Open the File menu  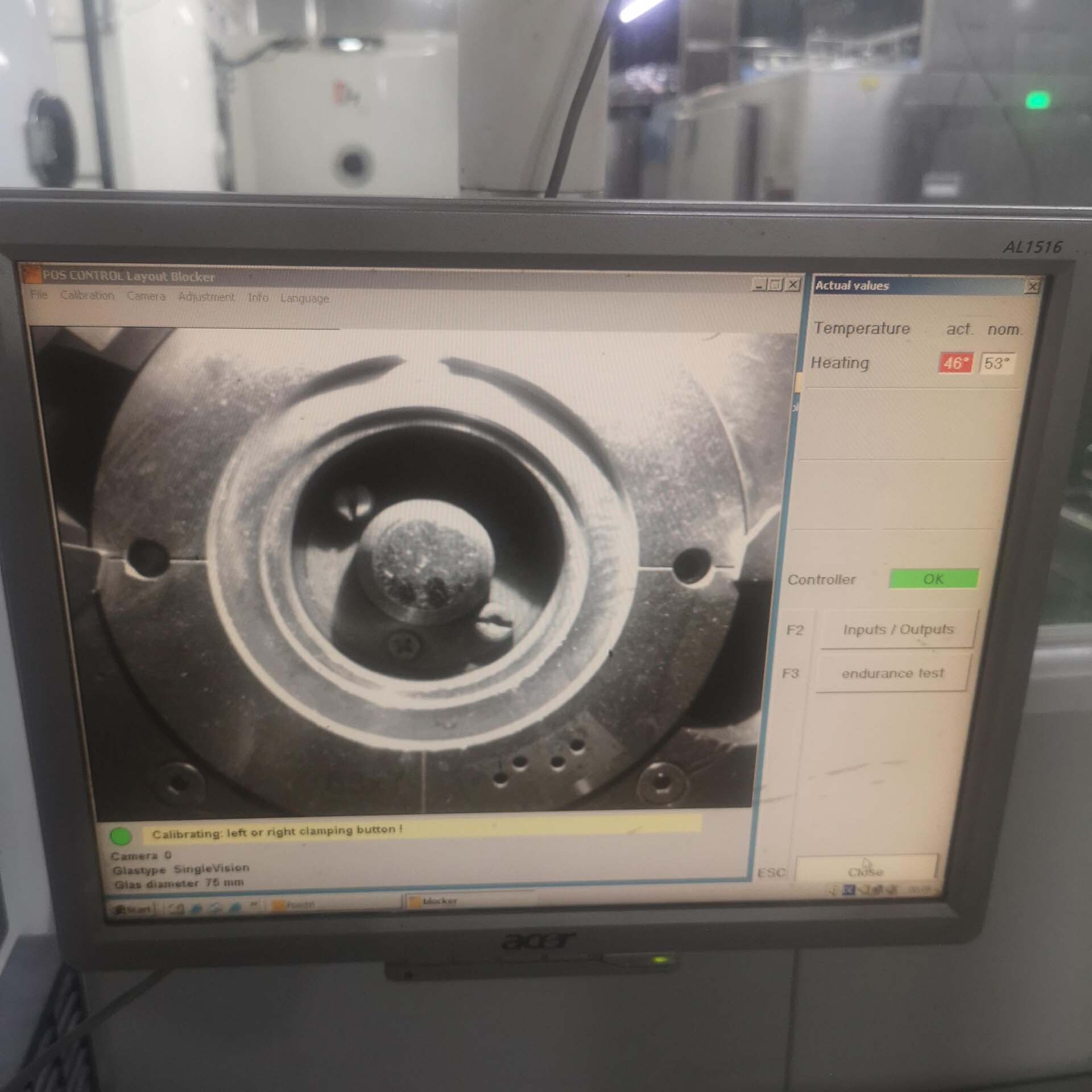39,295
